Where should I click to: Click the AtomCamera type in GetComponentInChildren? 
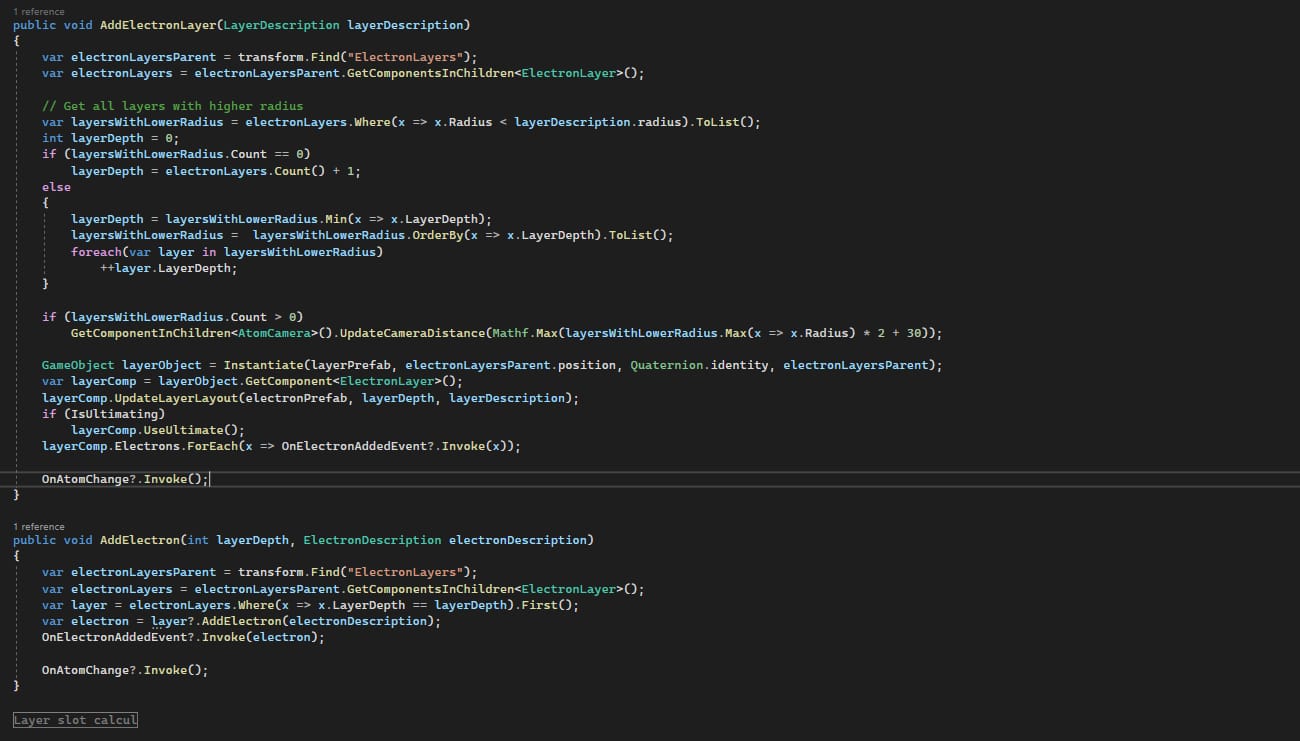tap(280, 333)
